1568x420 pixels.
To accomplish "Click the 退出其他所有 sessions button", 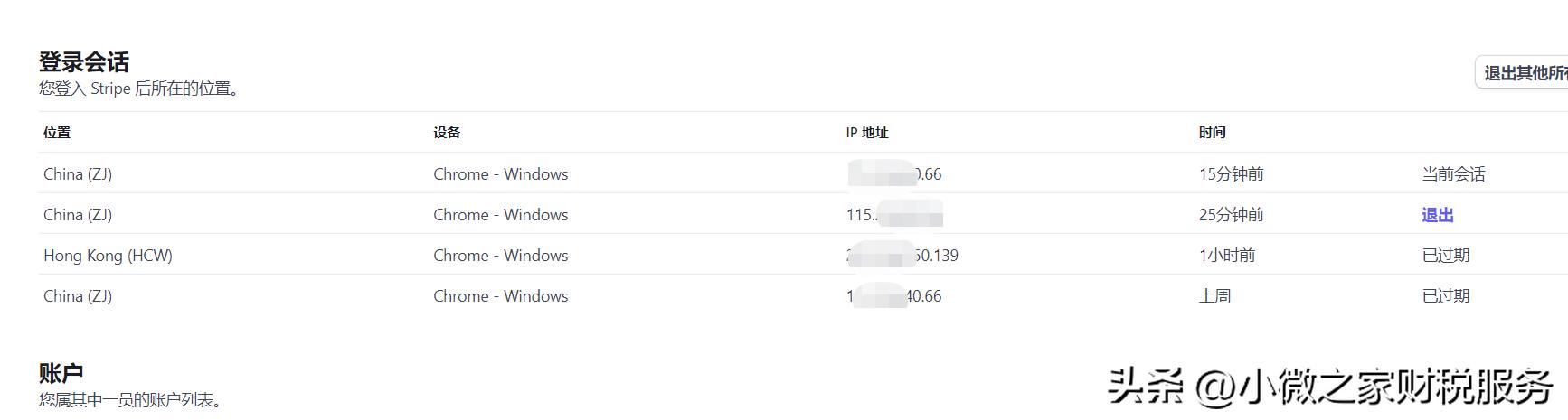I will tap(1525, 73).
